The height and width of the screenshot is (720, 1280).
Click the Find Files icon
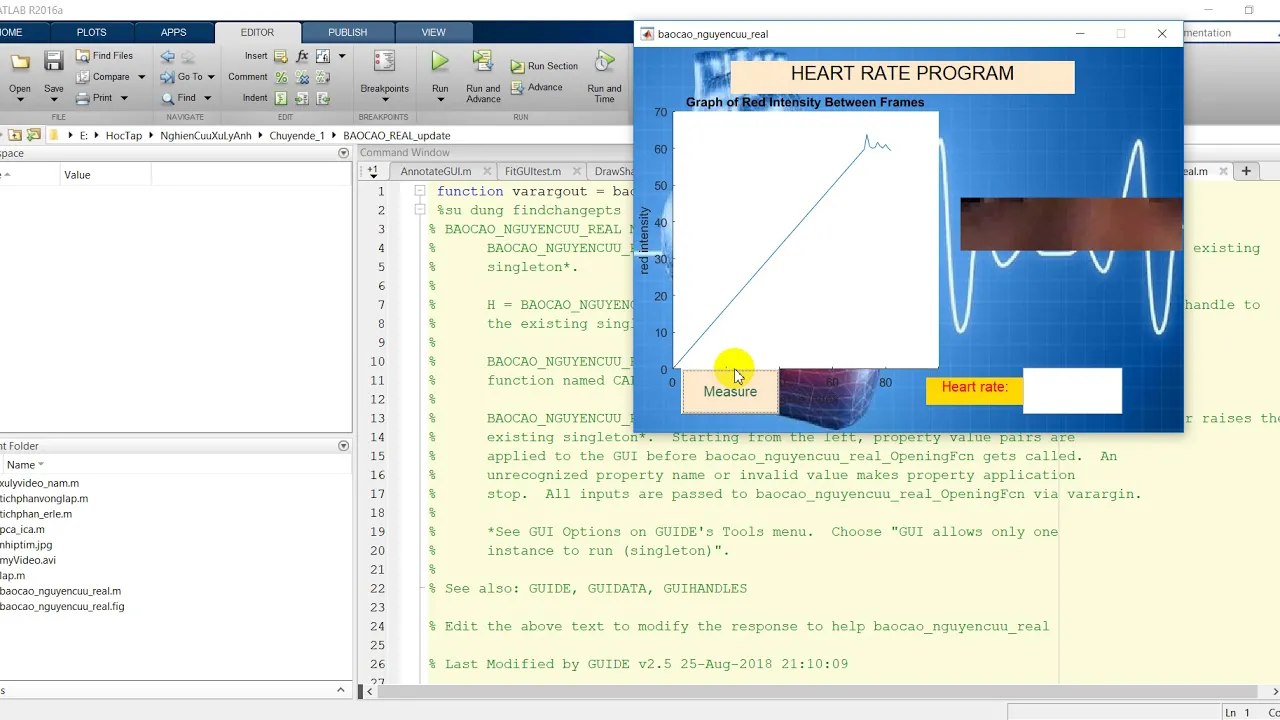[83, 56]
